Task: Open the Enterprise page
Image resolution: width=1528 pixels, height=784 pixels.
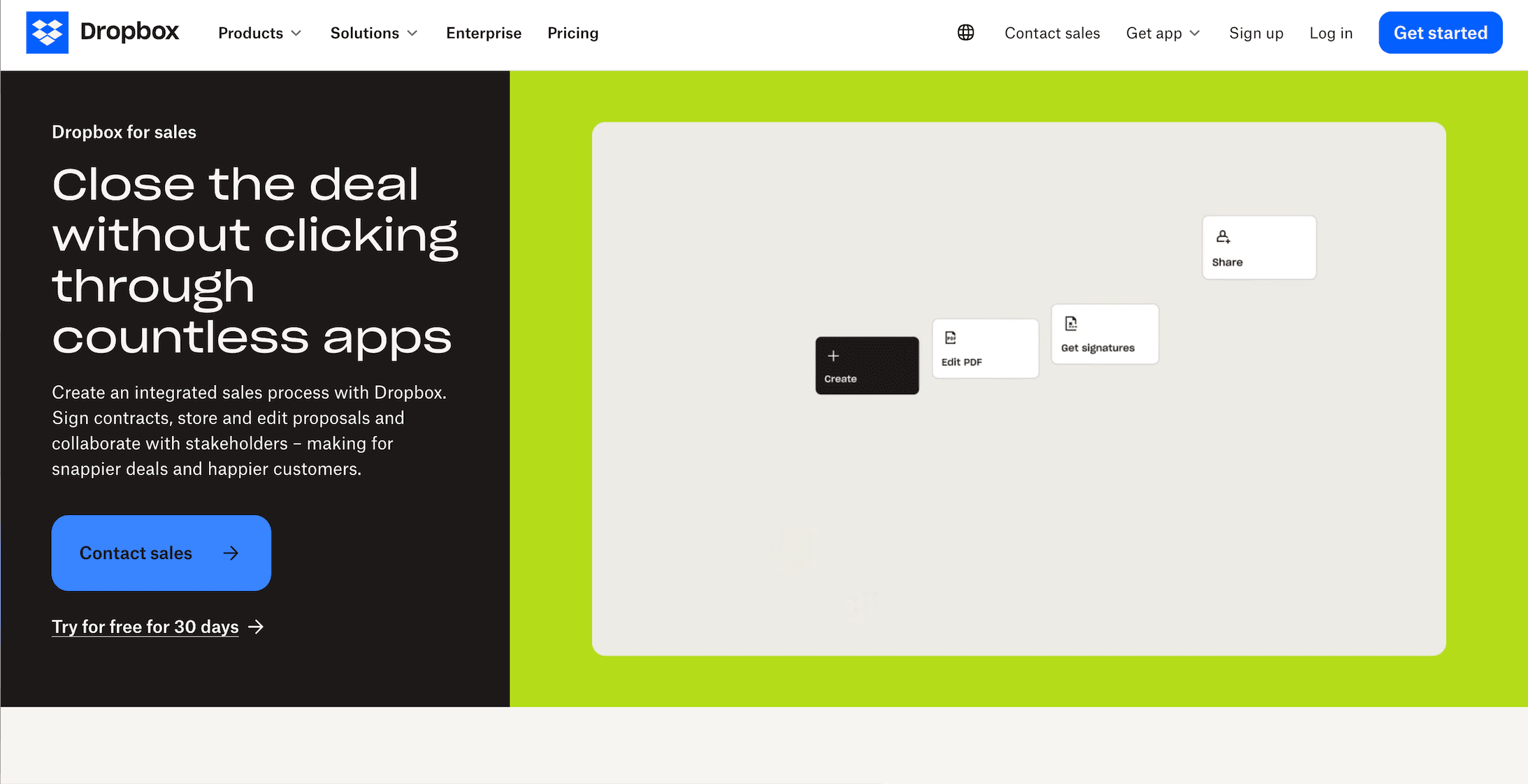Action: click(x=484, y=33)
